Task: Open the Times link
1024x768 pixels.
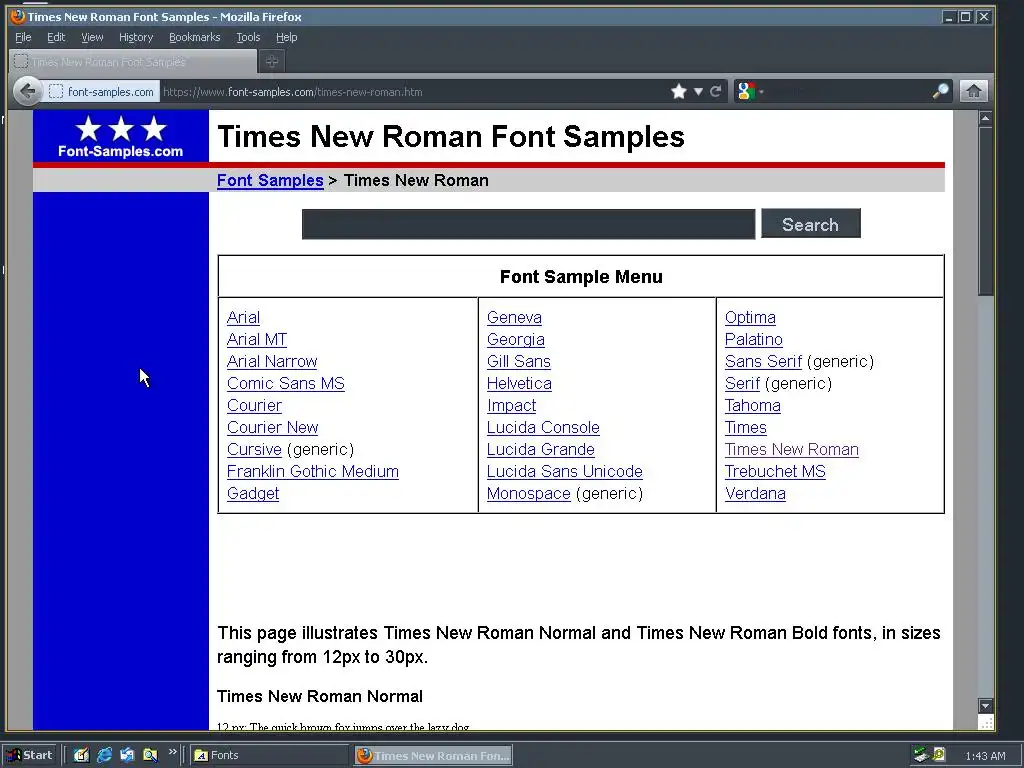Action: [746, 427]
